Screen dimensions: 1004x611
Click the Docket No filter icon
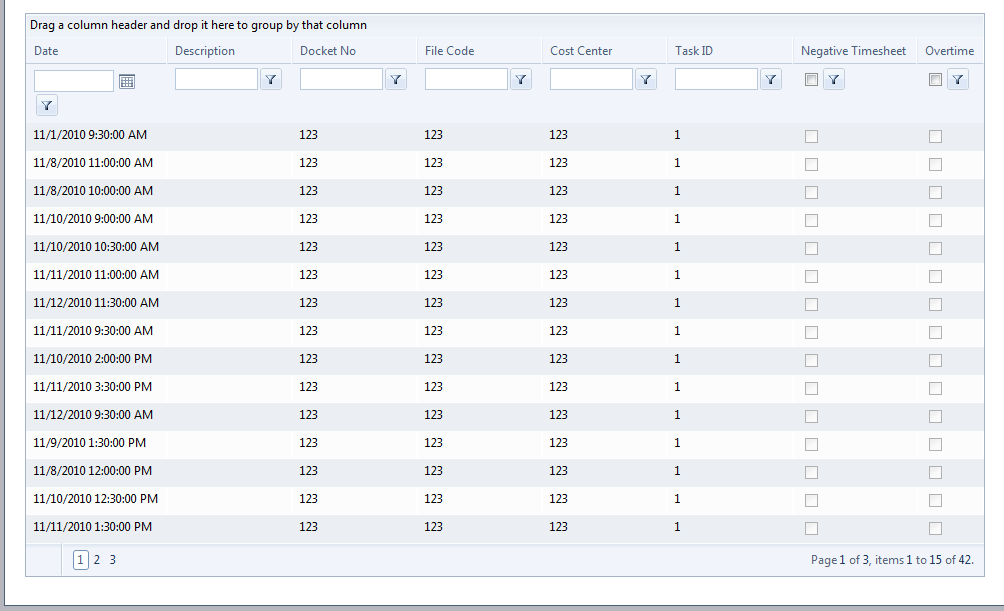(x=396, y=80)
